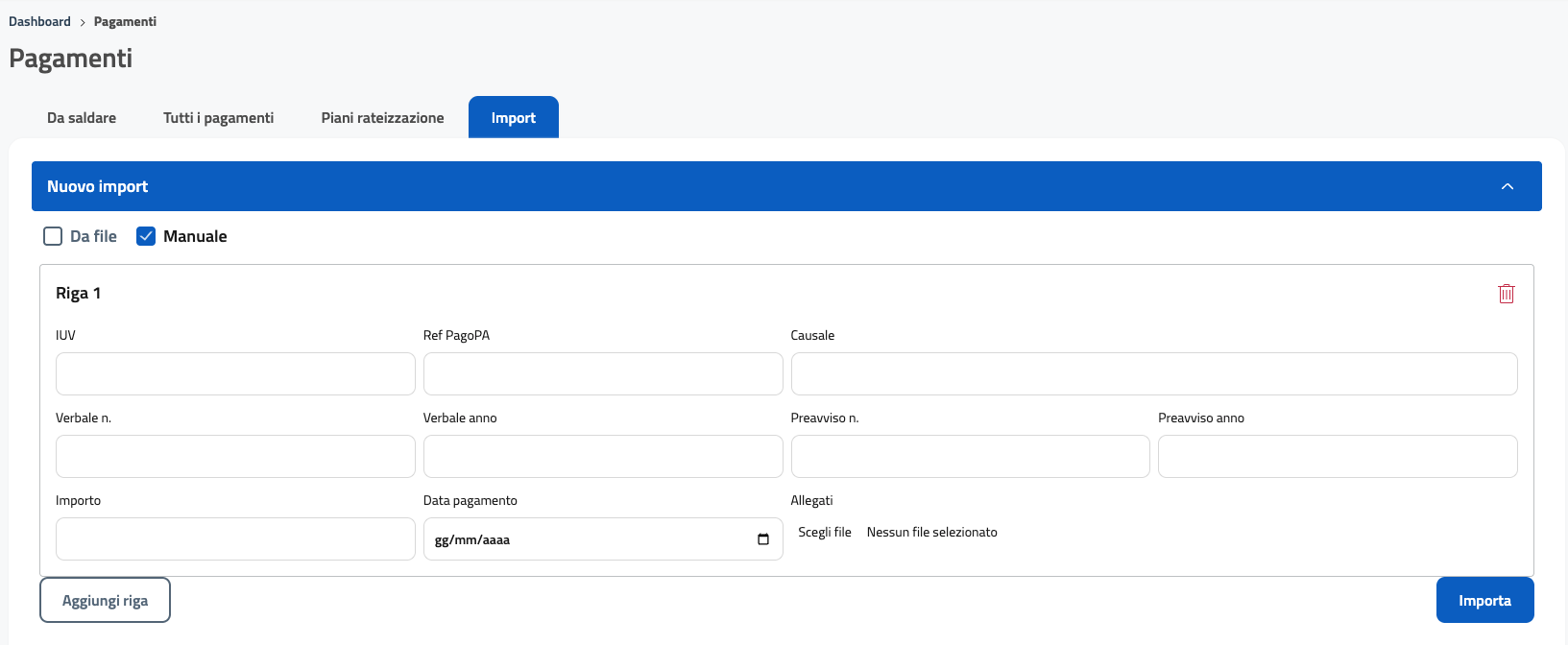Collapse the Nuovo import panel
Image resolution: width=1568 pixels, height=645 pixels.
pos(1507,186)
